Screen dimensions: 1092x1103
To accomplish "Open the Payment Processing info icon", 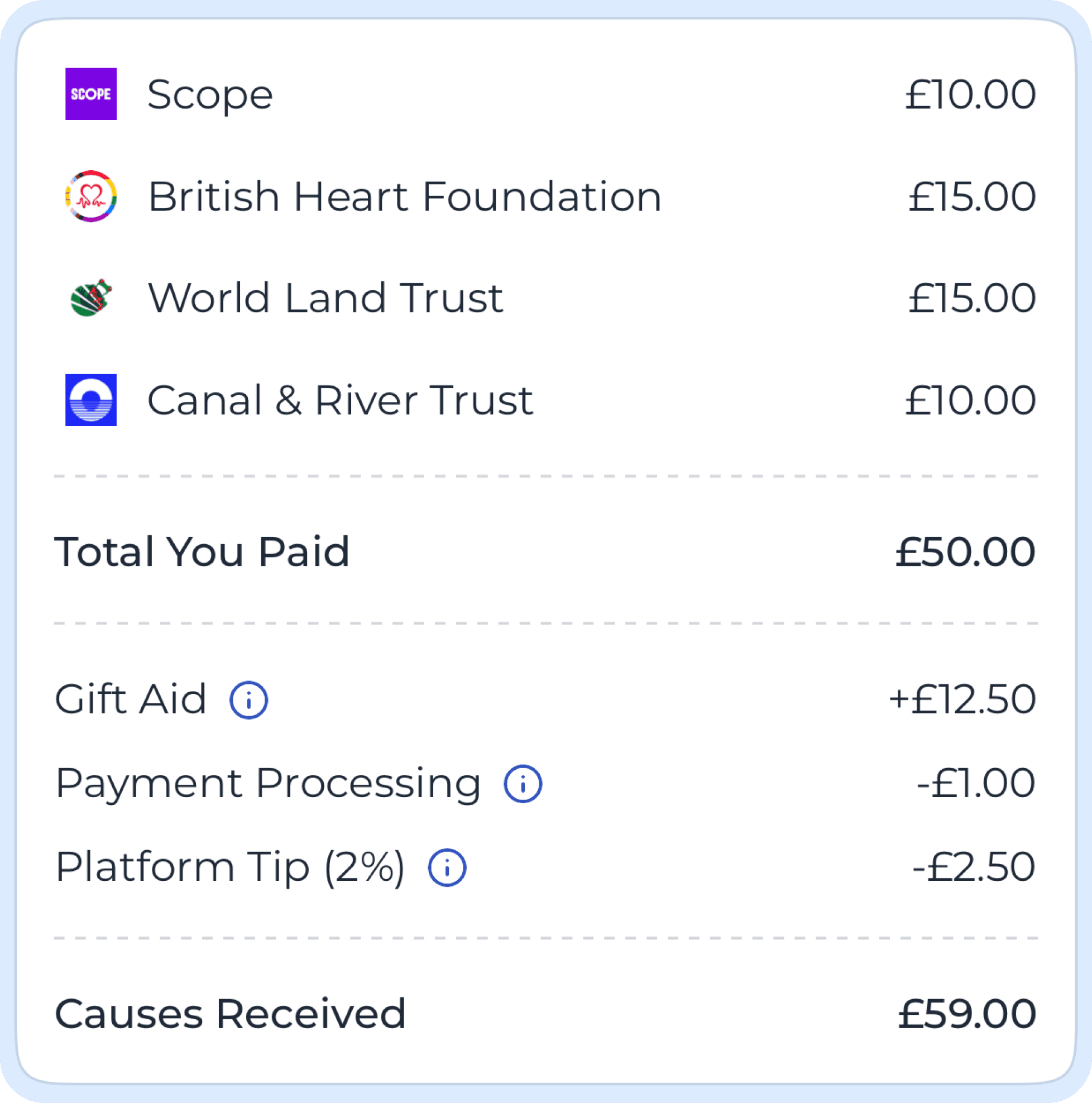I will pos(523,784).
